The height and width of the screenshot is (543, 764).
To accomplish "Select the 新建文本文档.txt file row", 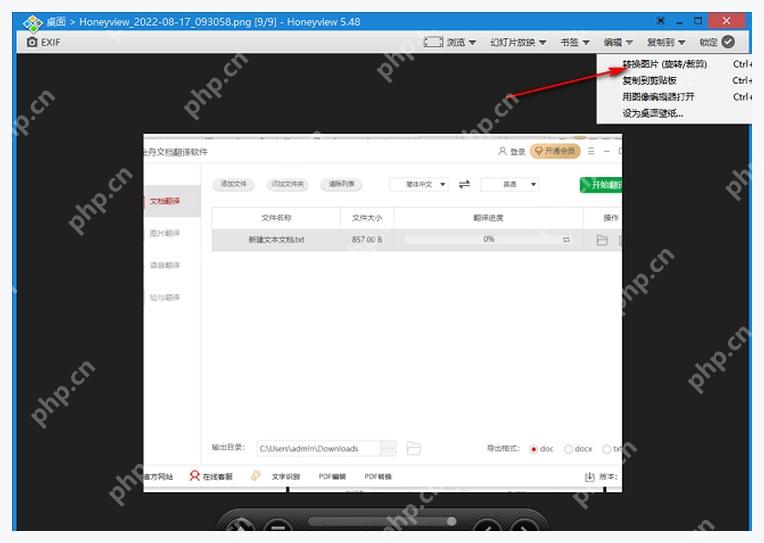I will 417,240.
